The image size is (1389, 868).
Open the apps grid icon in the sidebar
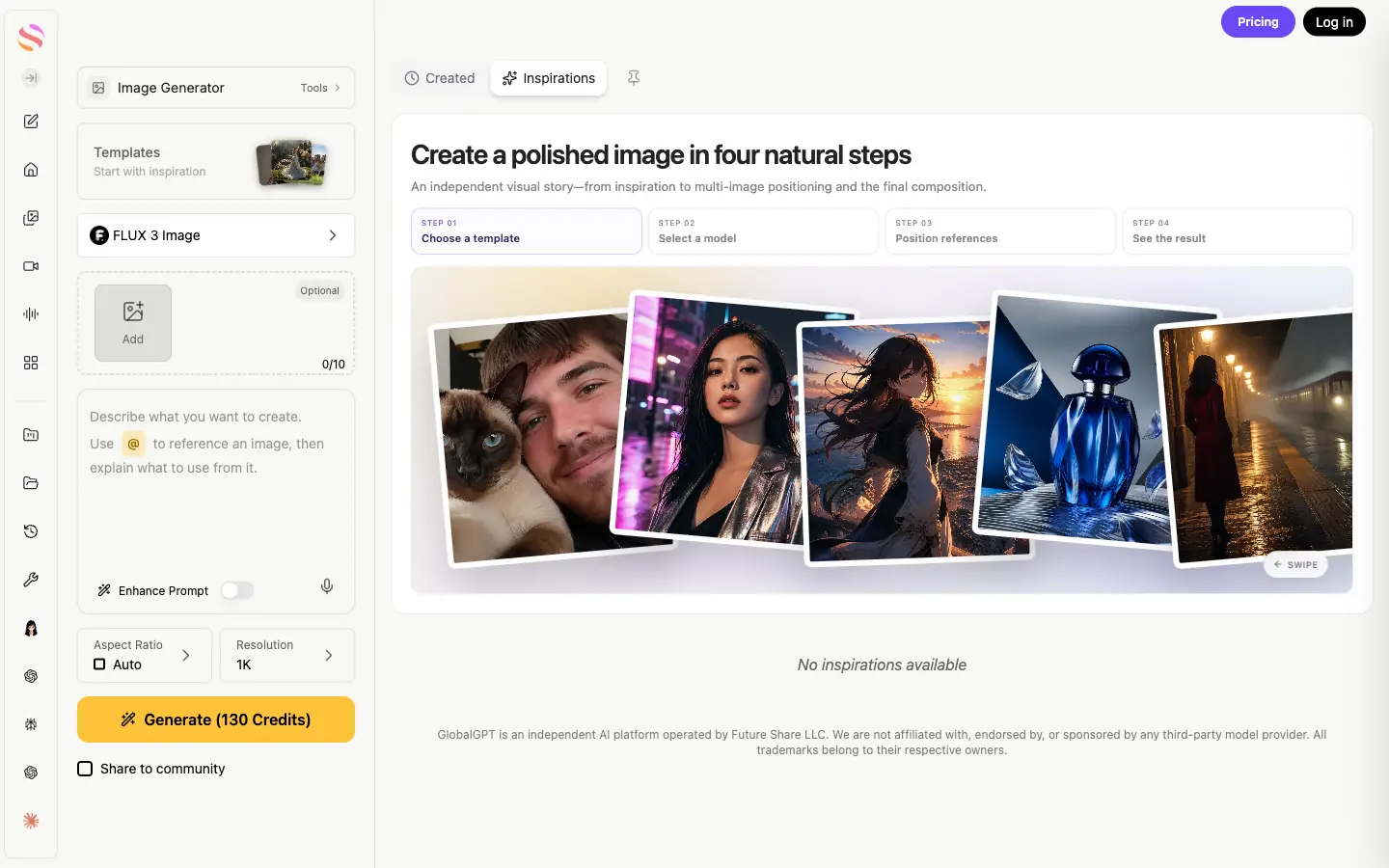tap(31, 363)
